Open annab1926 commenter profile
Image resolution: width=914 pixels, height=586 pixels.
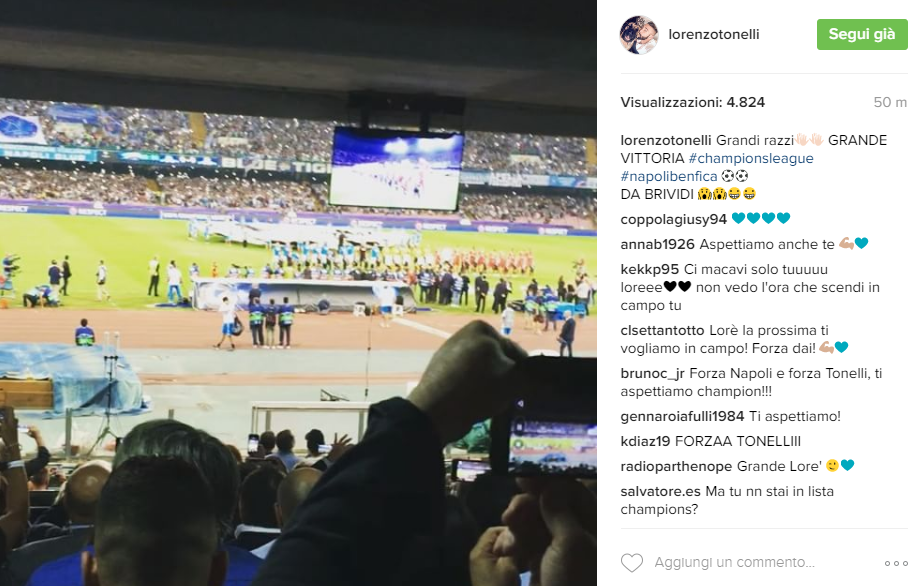[658, 244]
